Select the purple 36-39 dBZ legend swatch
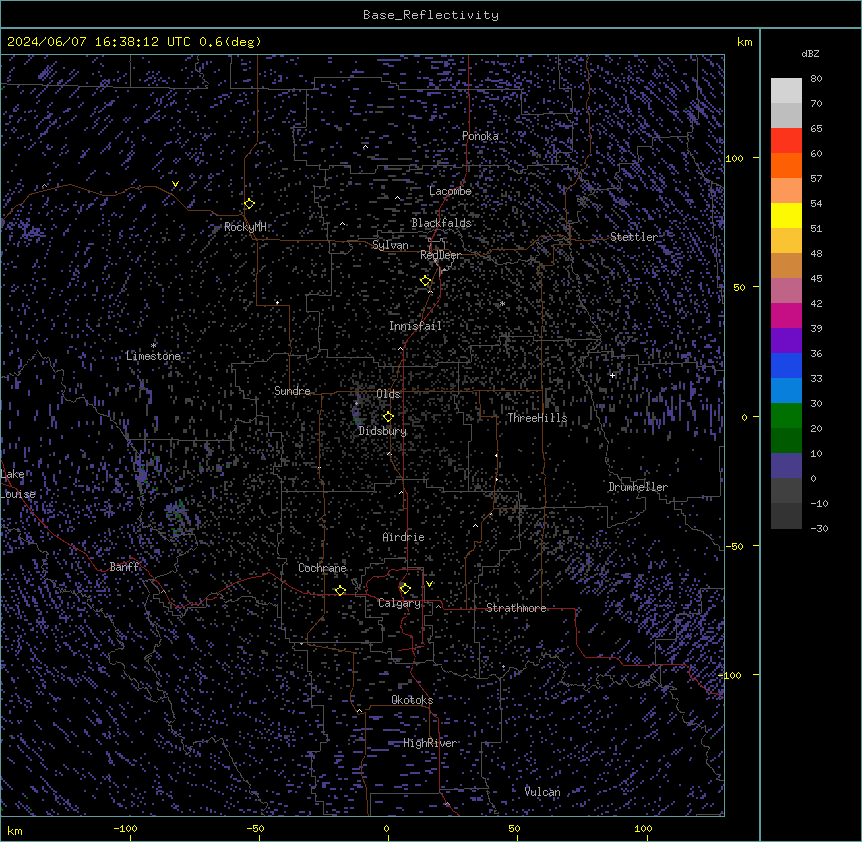The height and width of the screenshot is (842, 862). click(786, 341)
